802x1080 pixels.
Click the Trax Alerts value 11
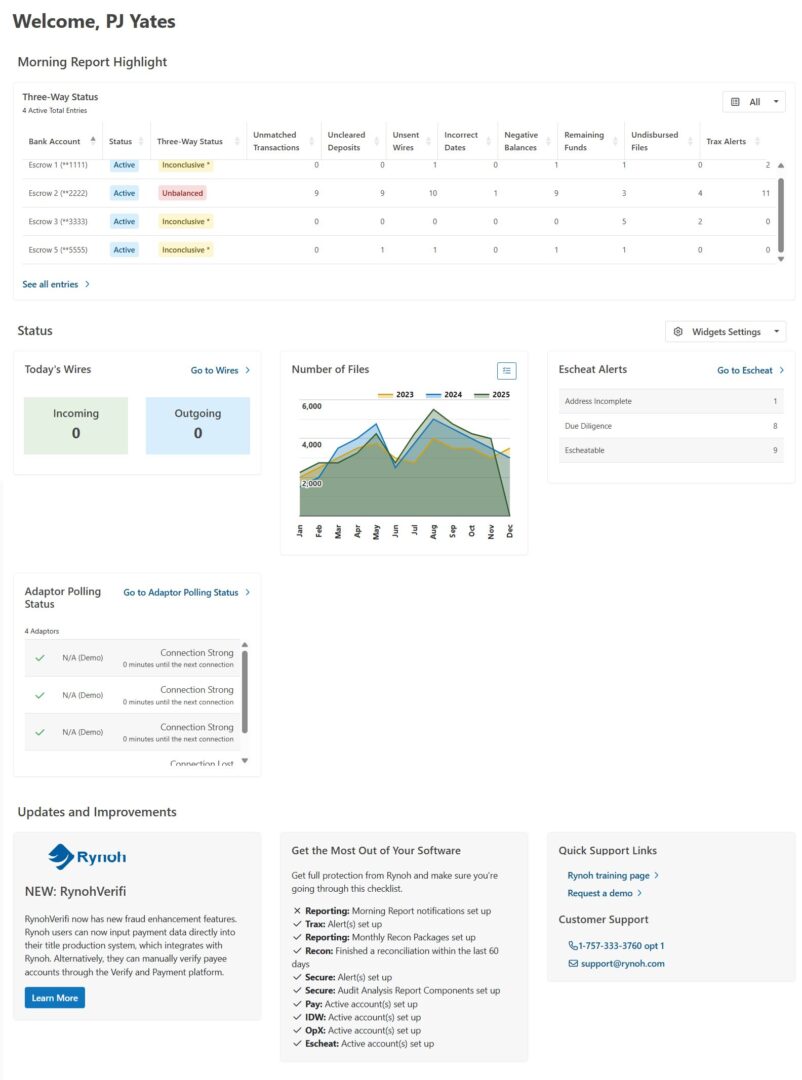[765, 194]
